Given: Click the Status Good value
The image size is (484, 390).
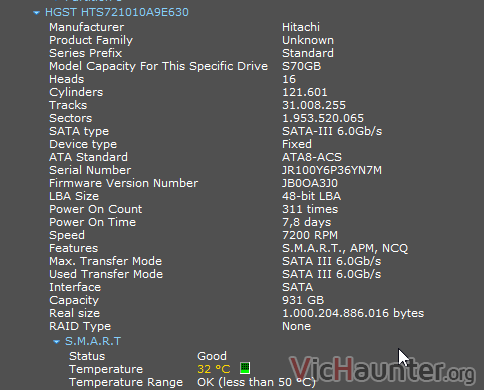Looking at the screenshot, I should [x=212, y=356].
